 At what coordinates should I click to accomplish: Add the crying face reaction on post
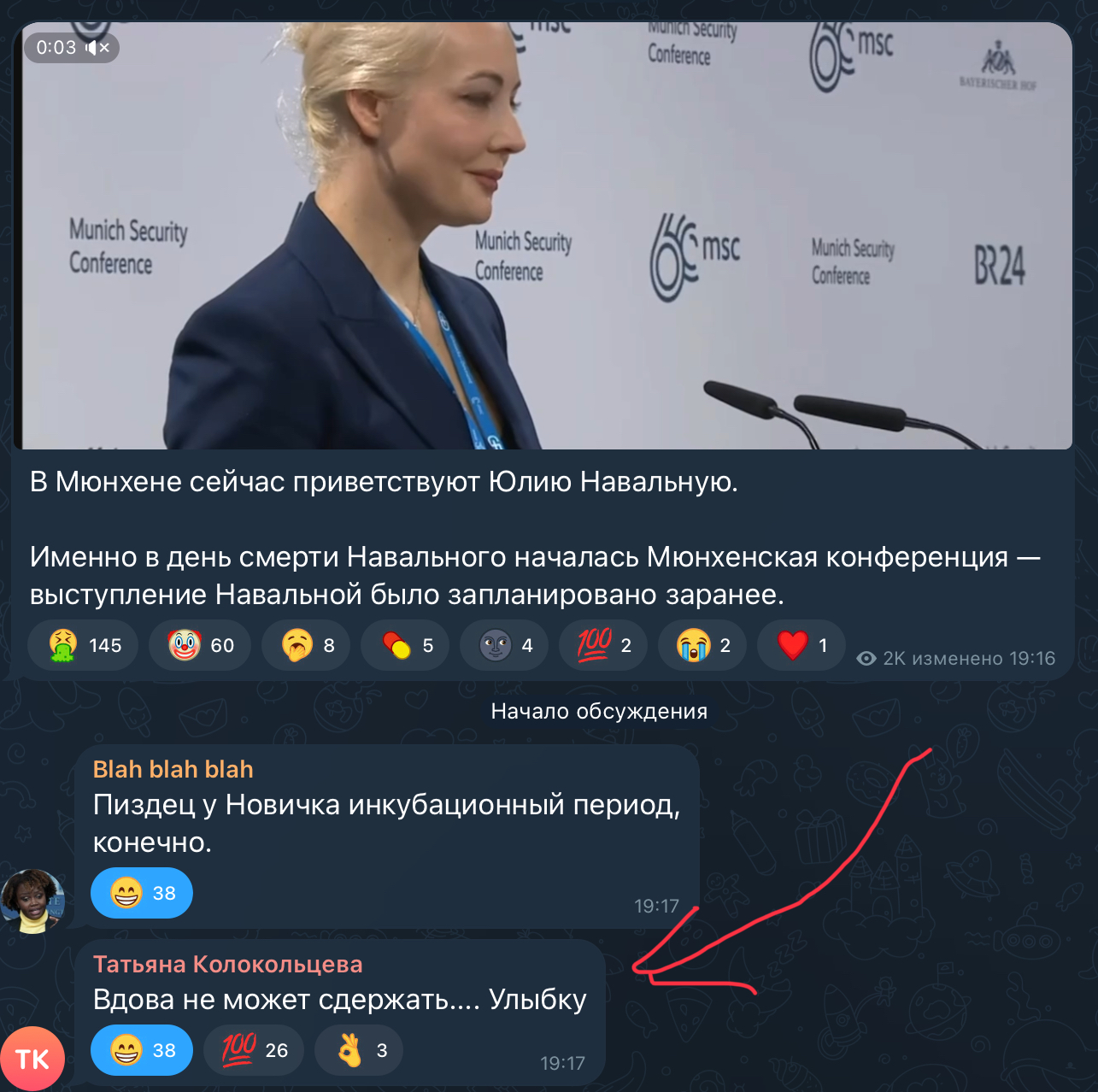[704, 645]
